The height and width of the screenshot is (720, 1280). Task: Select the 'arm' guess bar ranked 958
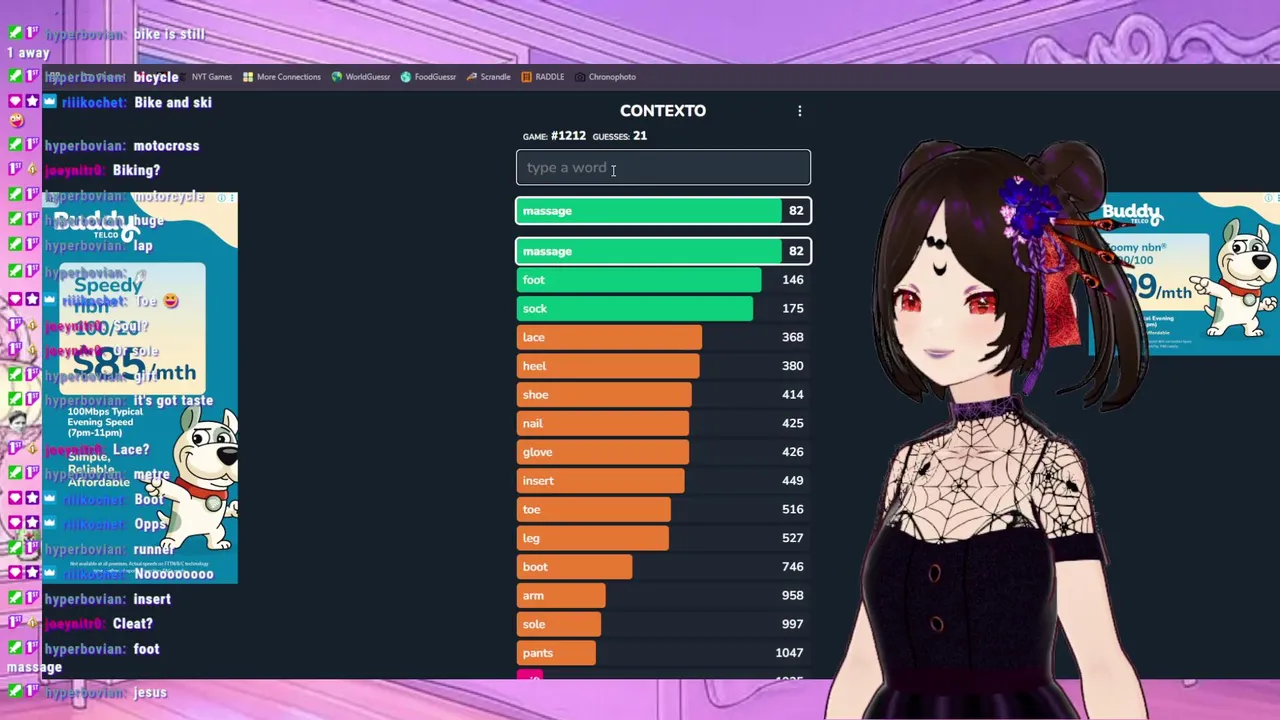pos(663,595)
